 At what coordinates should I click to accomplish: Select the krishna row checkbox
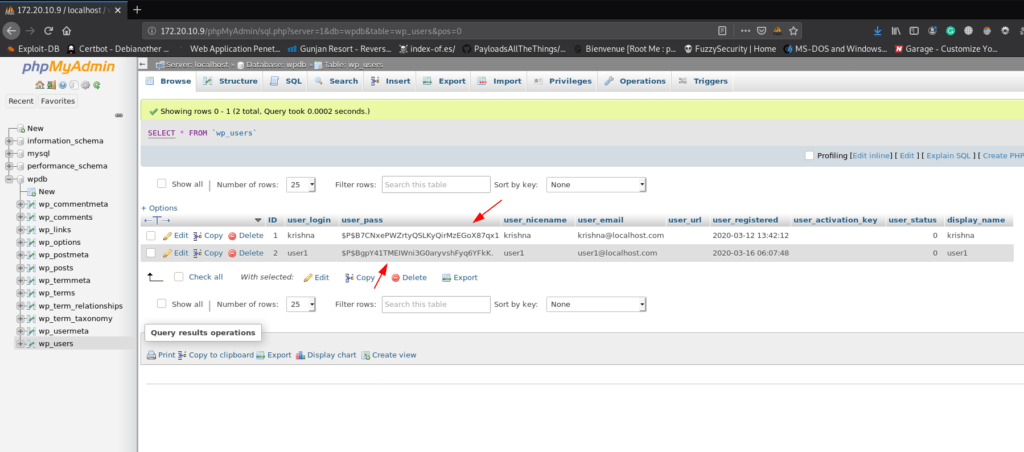pos(151,235)
